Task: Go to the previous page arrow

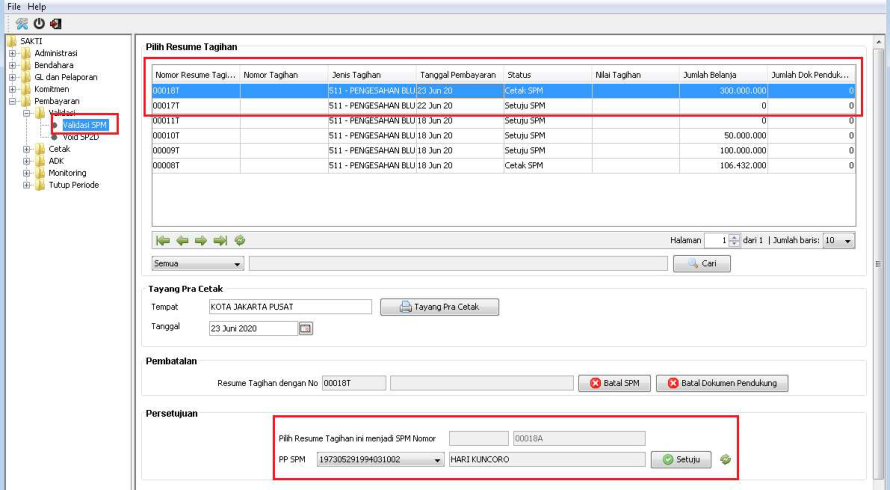Action: [182, 240]
